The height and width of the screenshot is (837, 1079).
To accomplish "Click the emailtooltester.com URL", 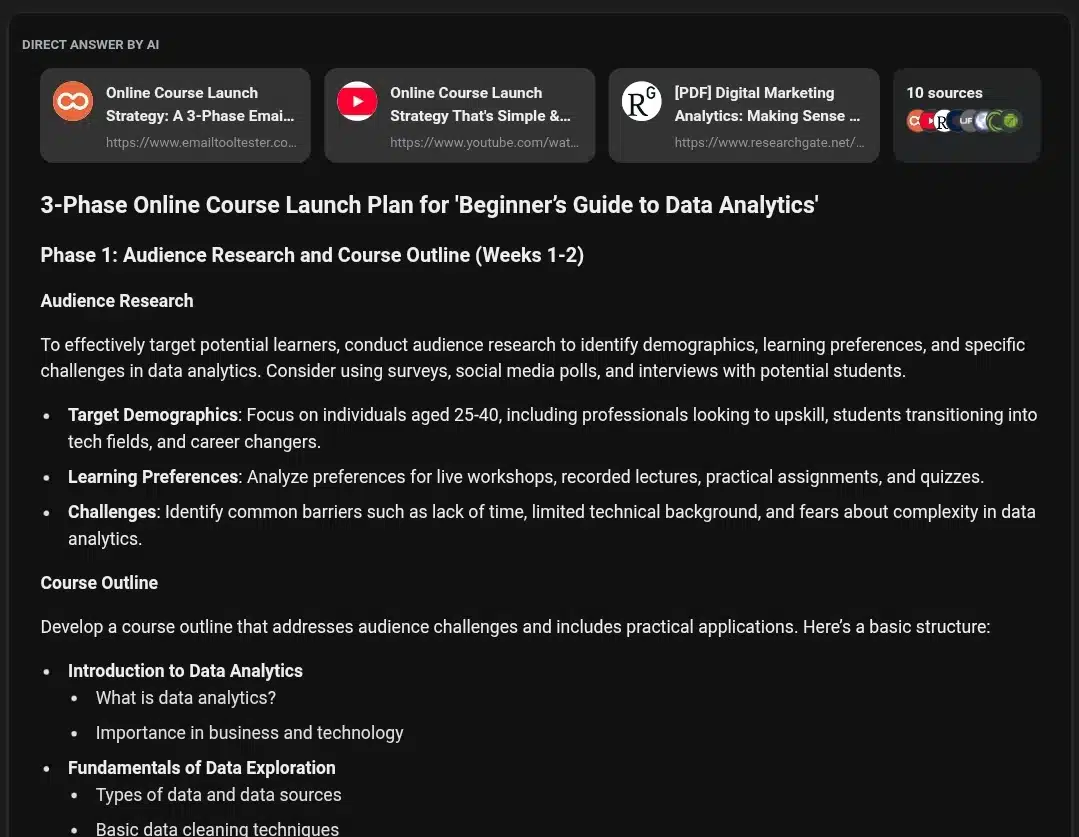I will point(201,143).
